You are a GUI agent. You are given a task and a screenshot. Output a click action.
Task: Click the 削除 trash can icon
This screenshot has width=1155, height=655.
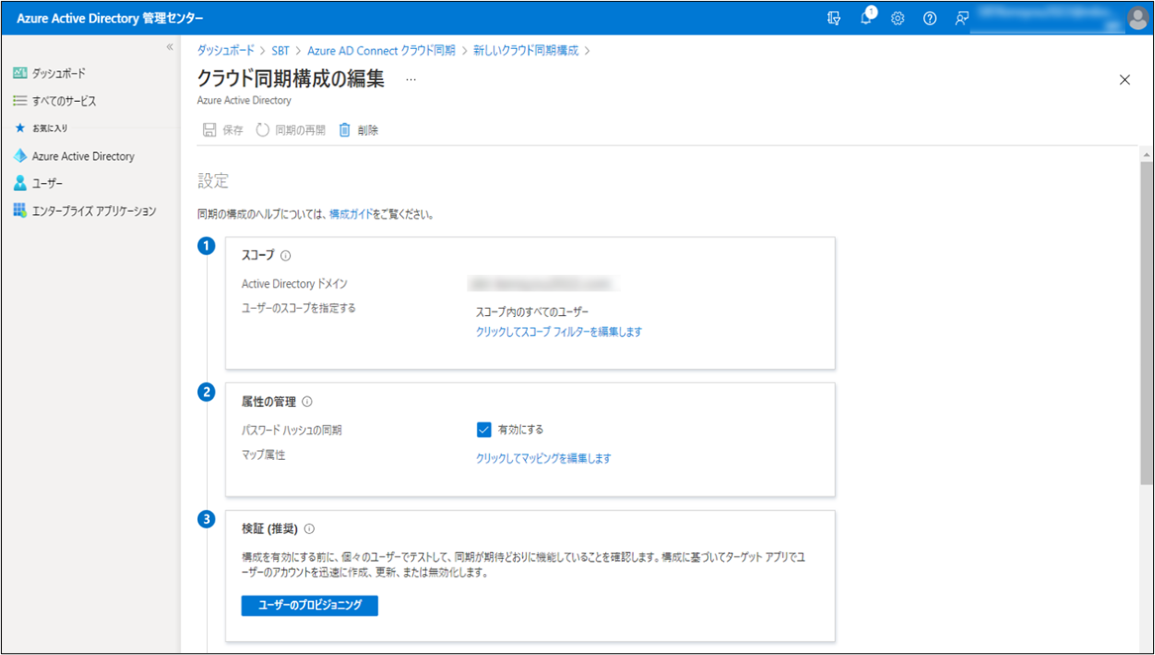tap(345, 130)
